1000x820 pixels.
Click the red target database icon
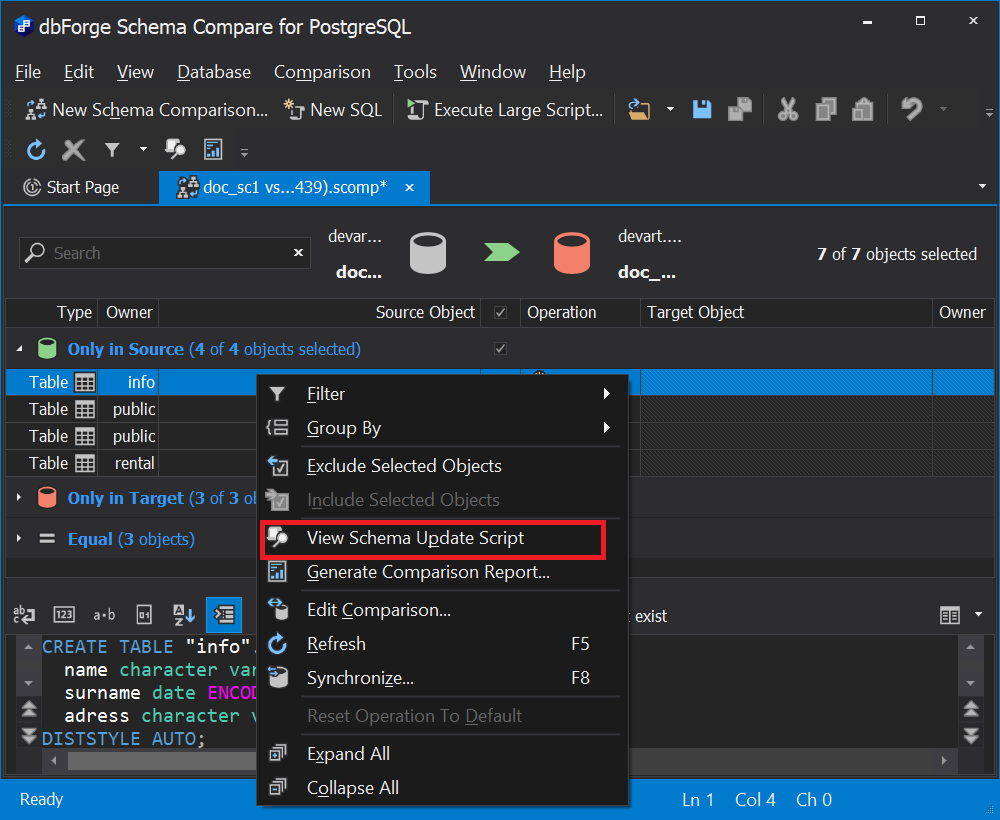click(571, 253)
